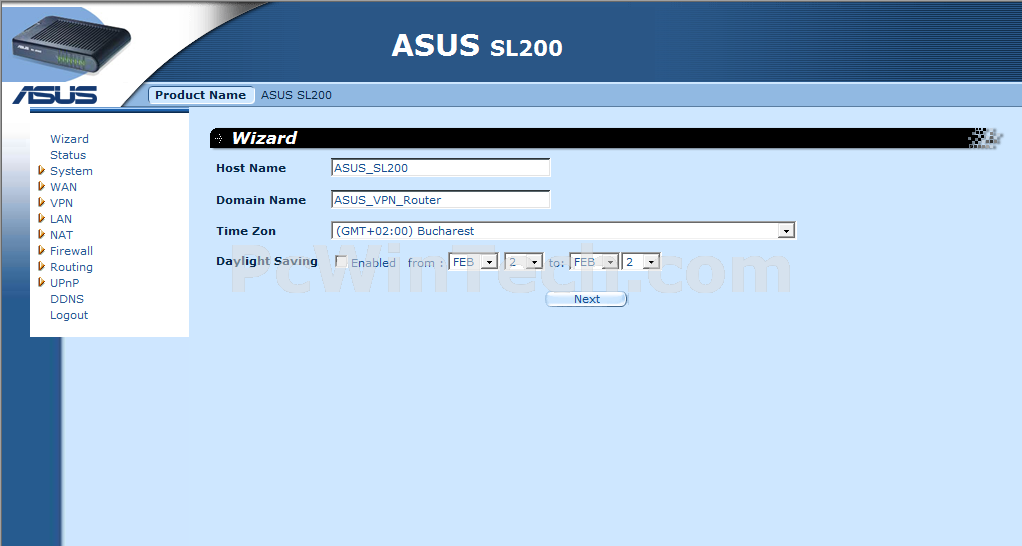
Task: Open the Time Zone dropdown
Action: point(563,231)
